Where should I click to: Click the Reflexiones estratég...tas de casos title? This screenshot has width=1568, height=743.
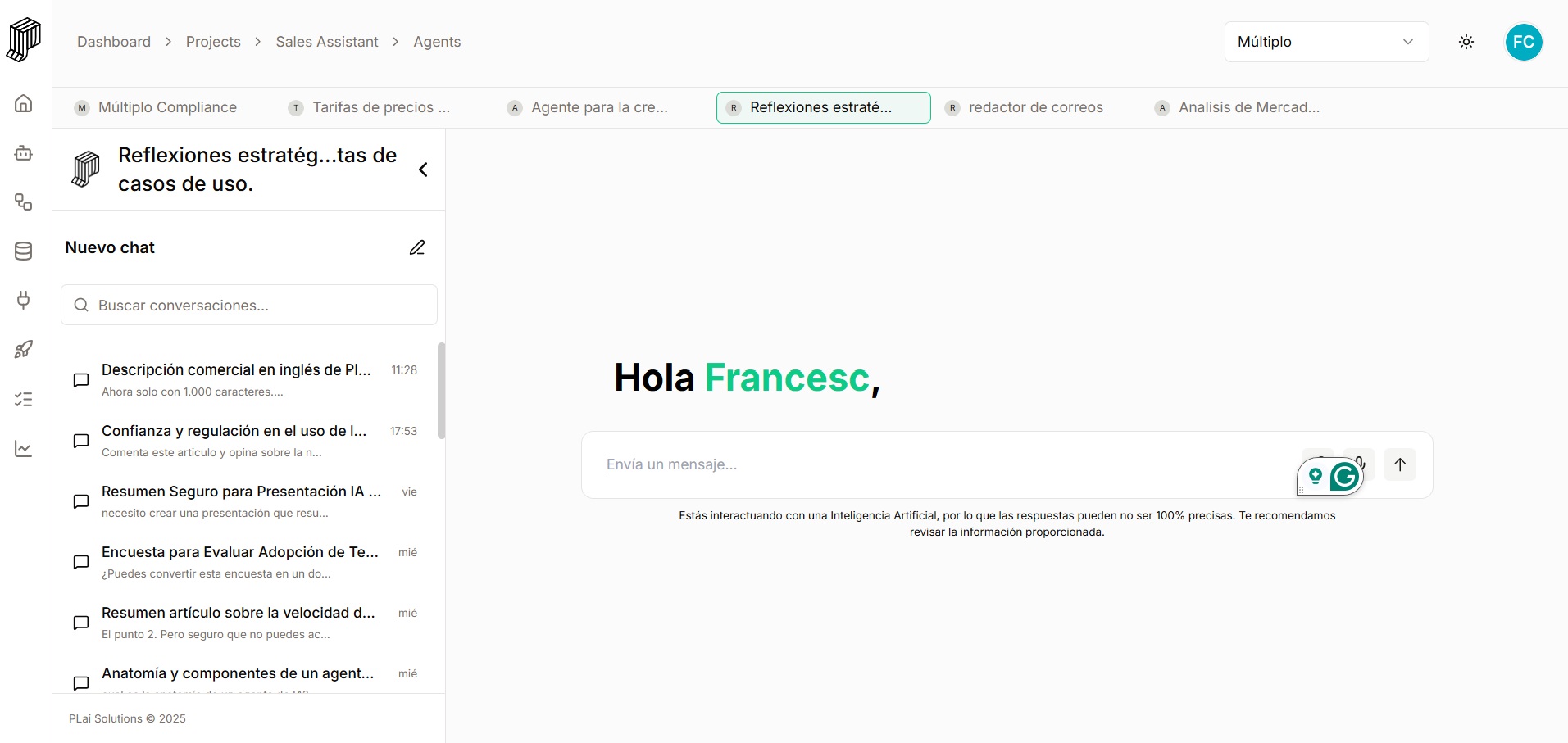click(257, 170)
